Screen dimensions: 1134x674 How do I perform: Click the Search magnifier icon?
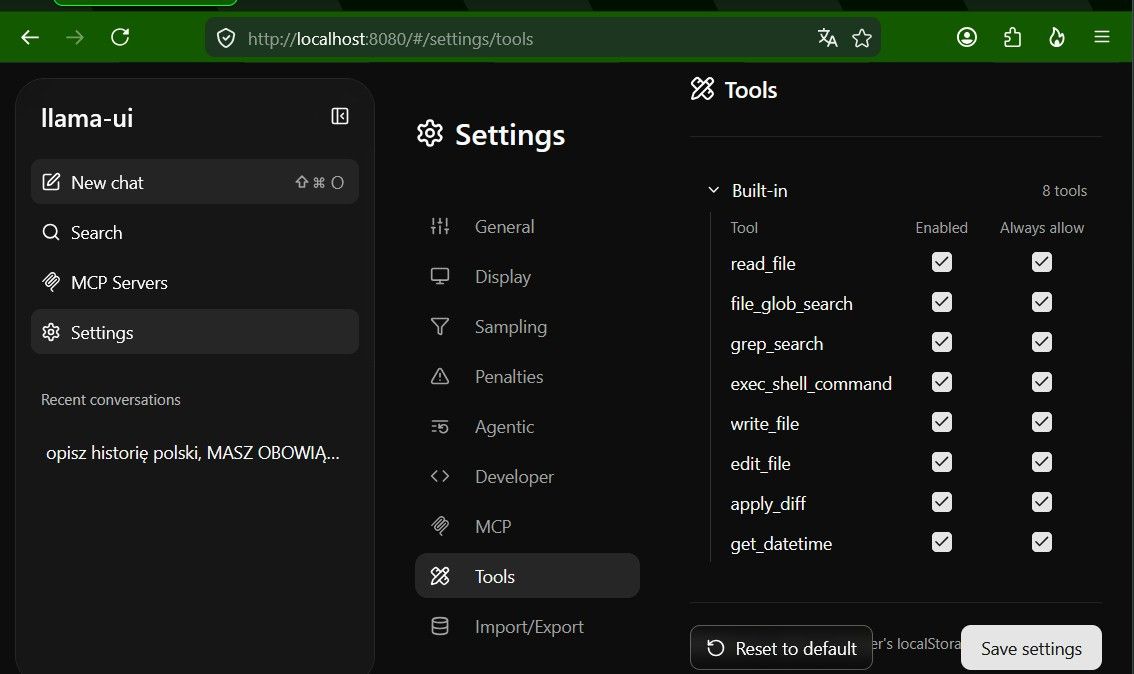(51, 232)
